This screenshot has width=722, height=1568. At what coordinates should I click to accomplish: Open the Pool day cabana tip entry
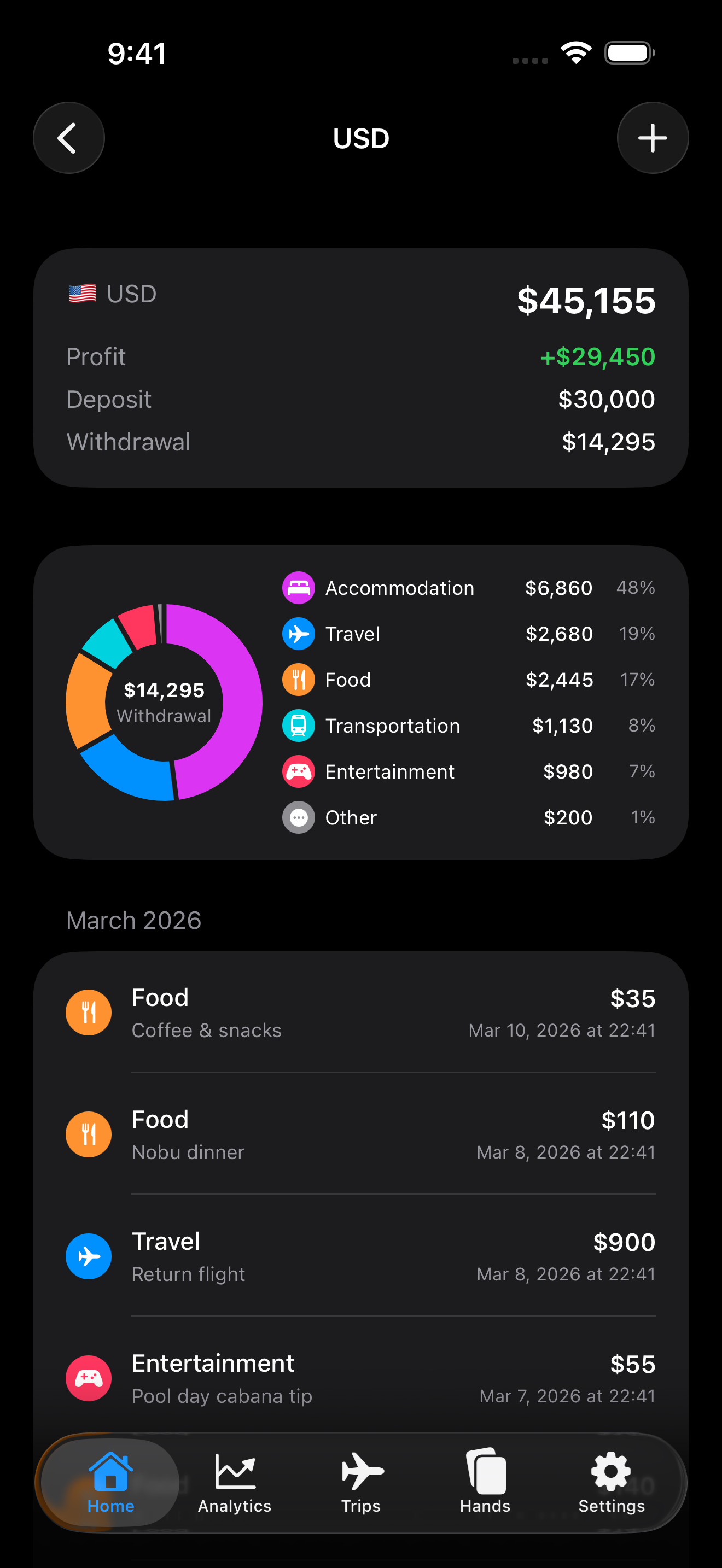tap(361, 1378)
